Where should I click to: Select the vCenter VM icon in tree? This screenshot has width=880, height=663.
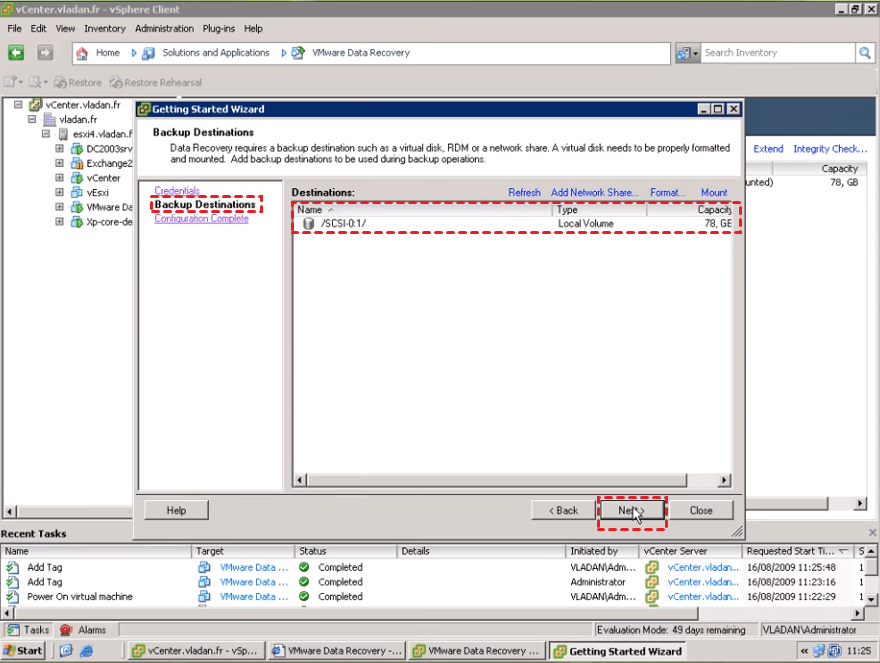click(x=76, y=178)
